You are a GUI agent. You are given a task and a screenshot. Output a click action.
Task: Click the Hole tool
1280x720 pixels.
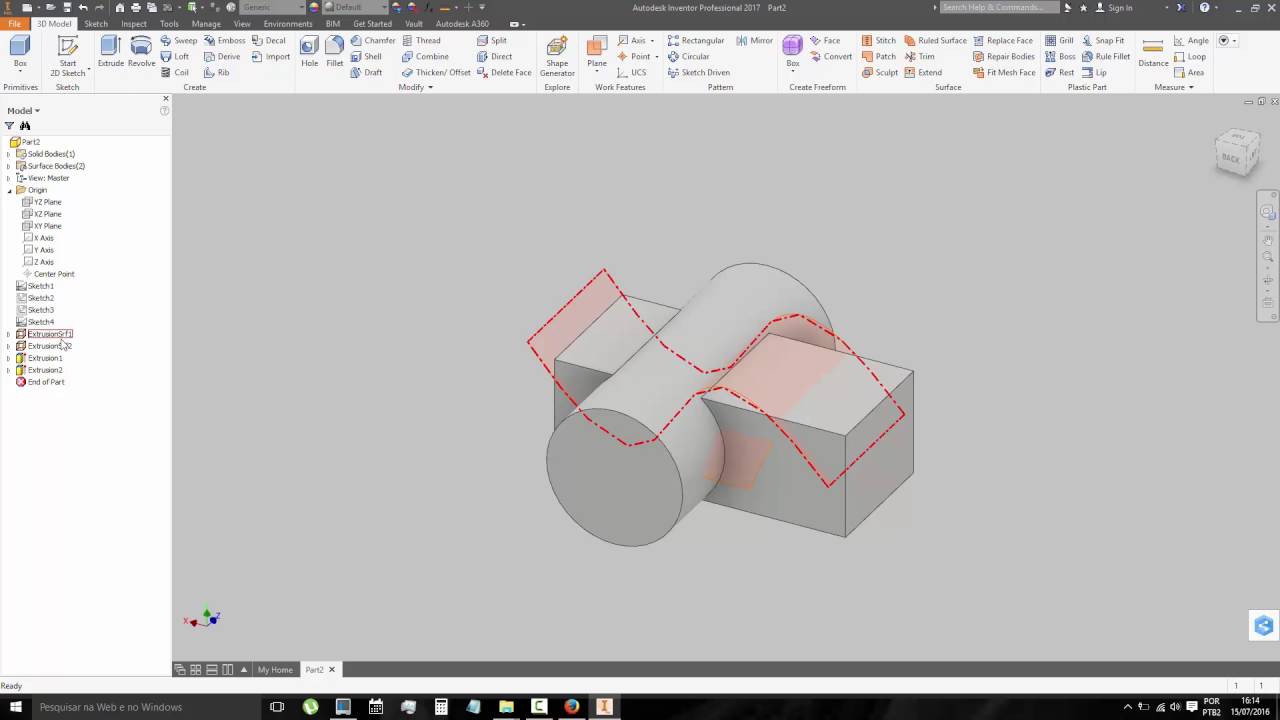click(310, 52)
